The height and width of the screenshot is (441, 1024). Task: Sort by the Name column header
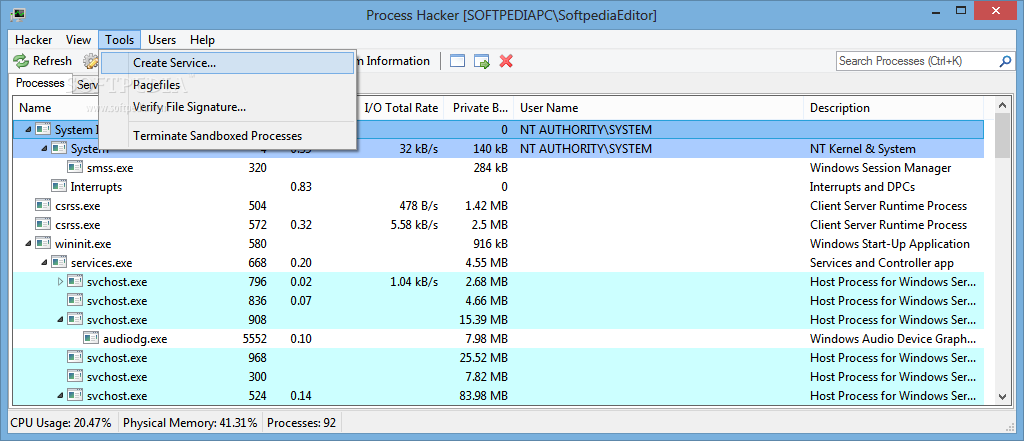35,108
